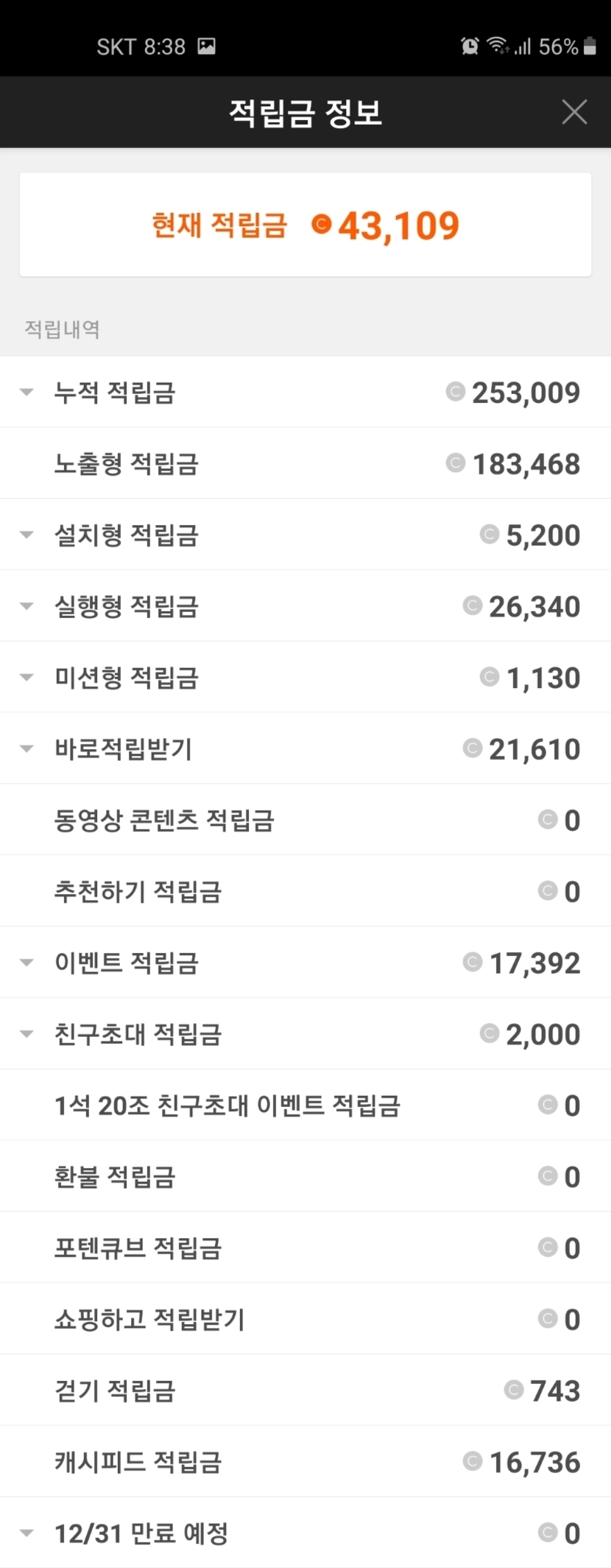
Task: Tap the orange coin icon beside 43,109
Action: [x=321, y=224]
